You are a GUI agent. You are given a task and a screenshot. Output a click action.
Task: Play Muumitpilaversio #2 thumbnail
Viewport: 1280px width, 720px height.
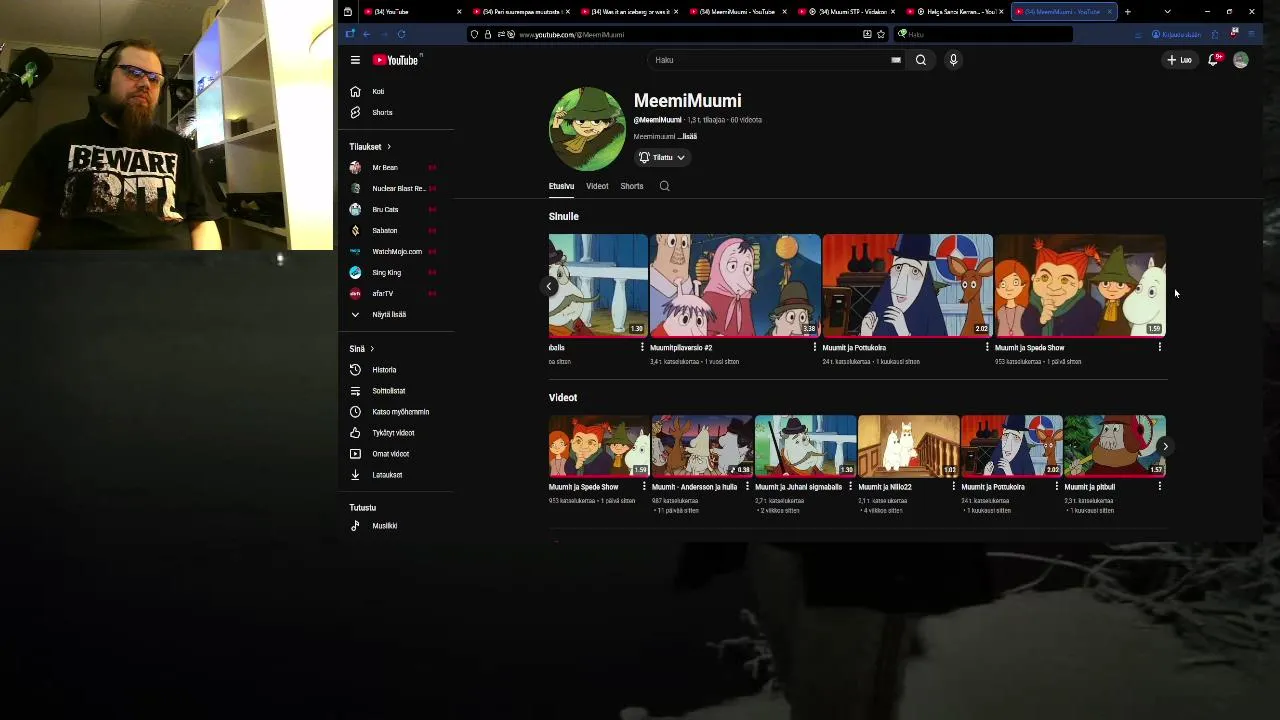point(735,285)
